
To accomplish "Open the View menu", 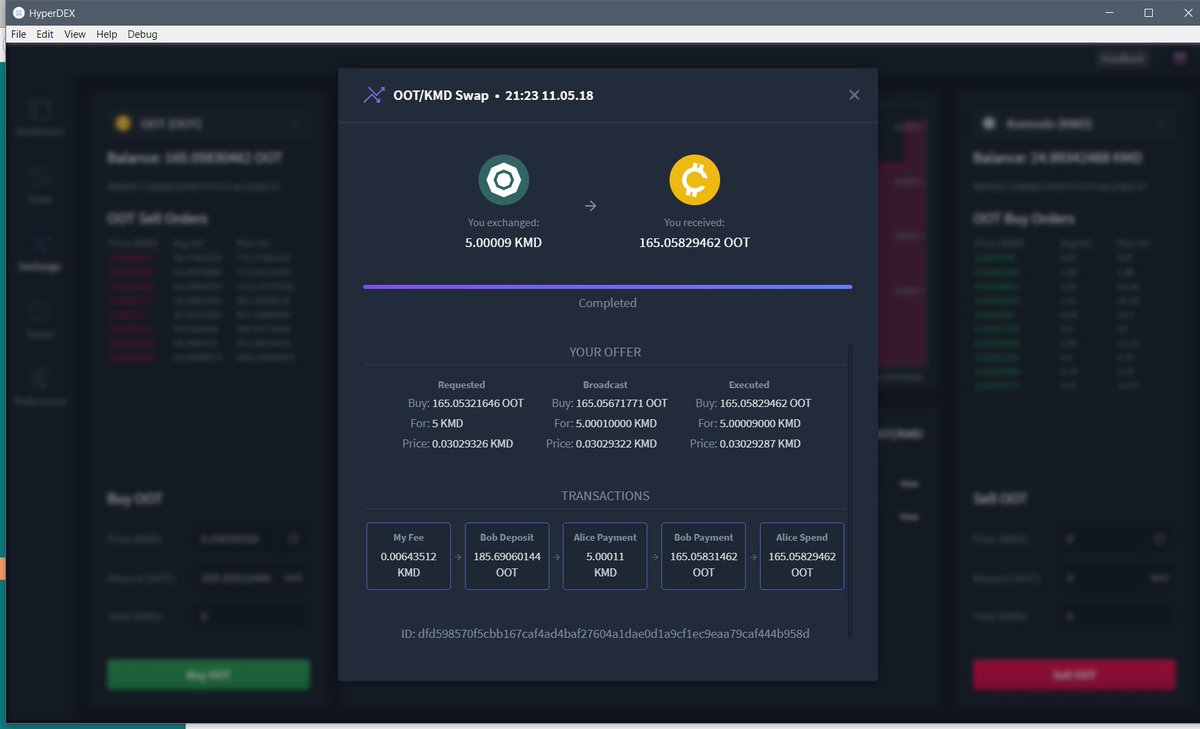I will point(75,34).
